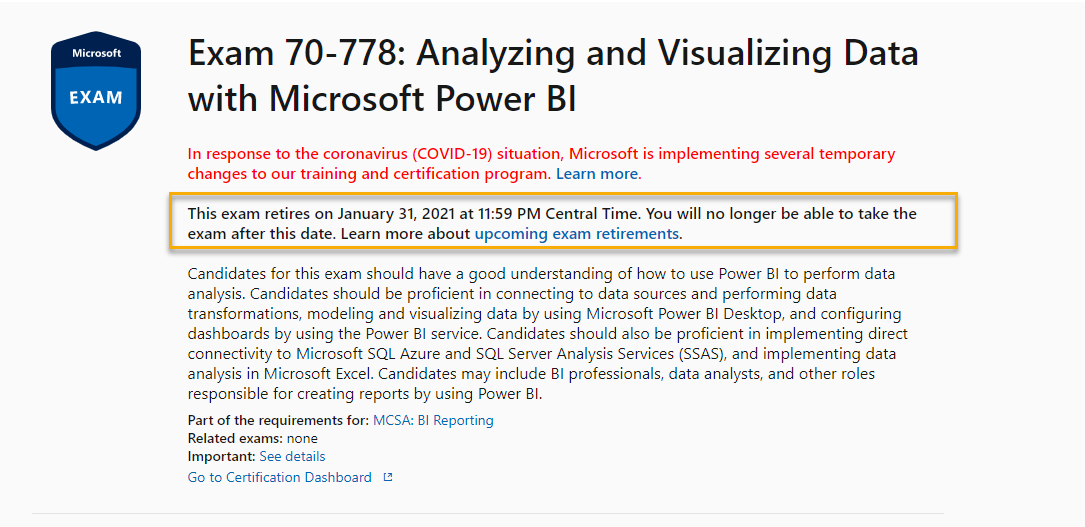Screen dimensions: 1085x527
Task: Click the 'Related exams: none' text
Action: 253,438
